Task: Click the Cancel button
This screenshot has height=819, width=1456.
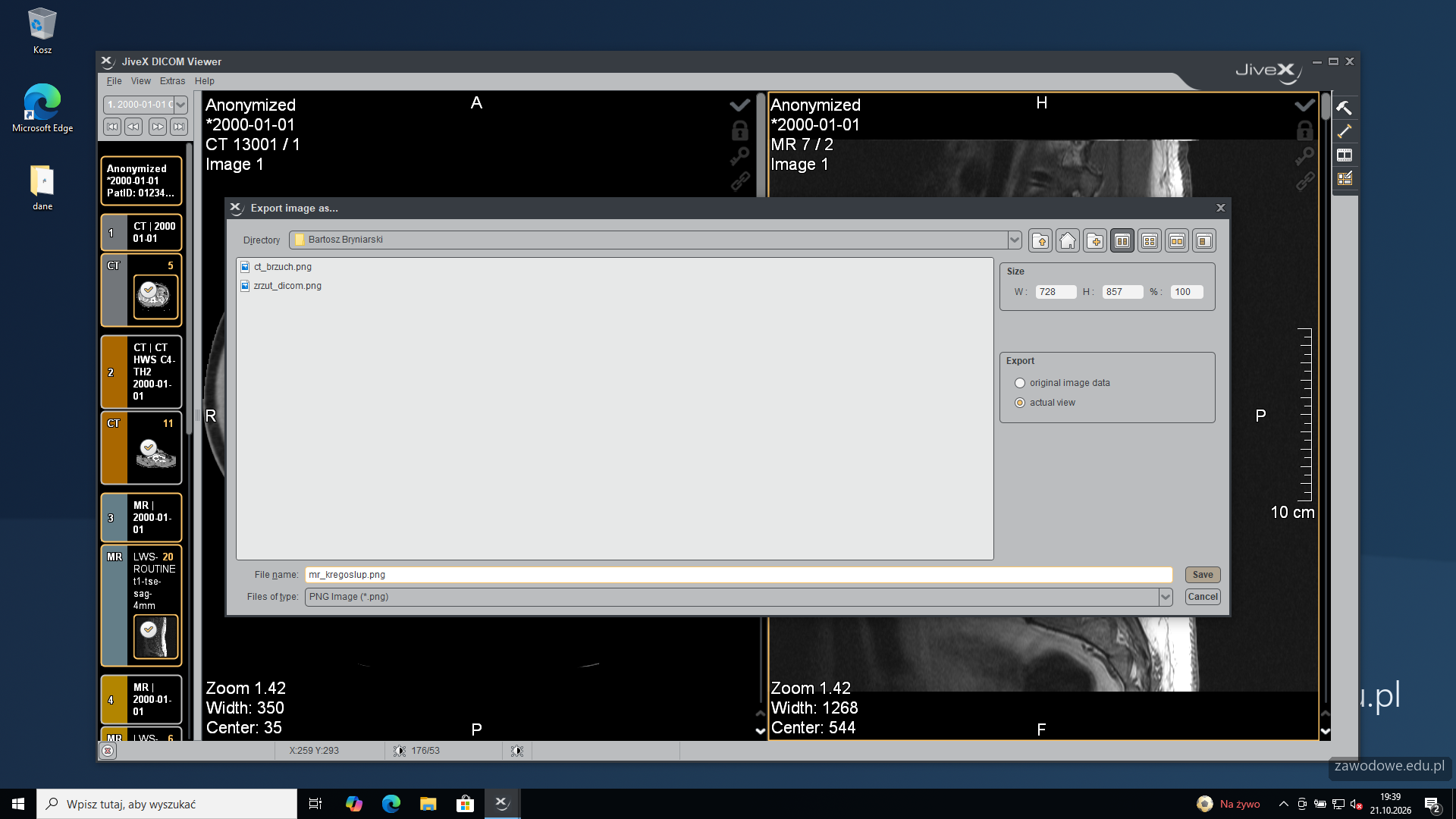Action: [1203, 597]
